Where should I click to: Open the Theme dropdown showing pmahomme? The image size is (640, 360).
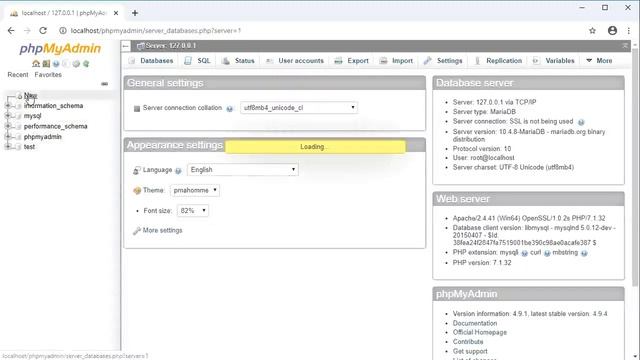point(195,190)
